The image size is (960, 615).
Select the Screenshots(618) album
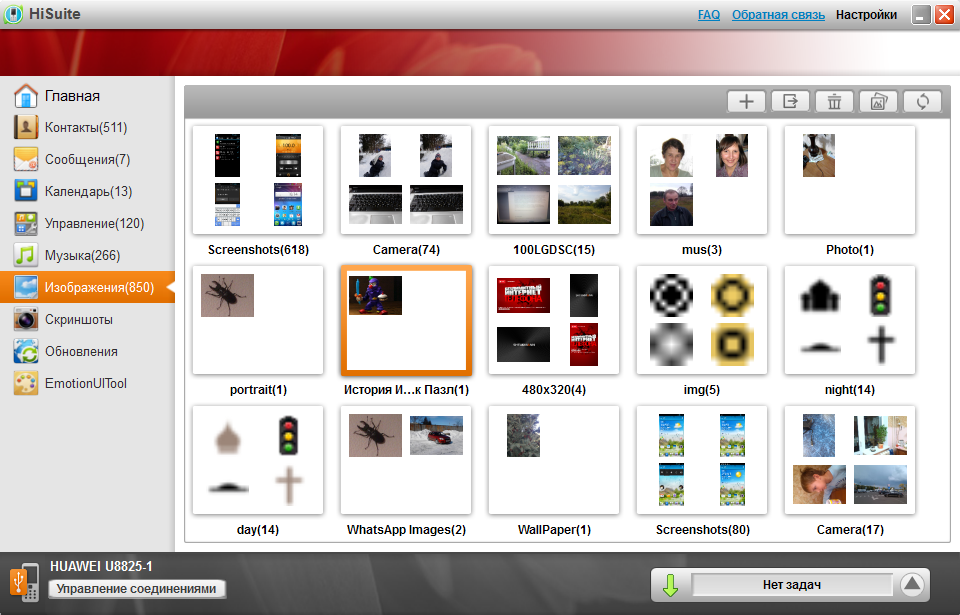(x=258, y=180)
